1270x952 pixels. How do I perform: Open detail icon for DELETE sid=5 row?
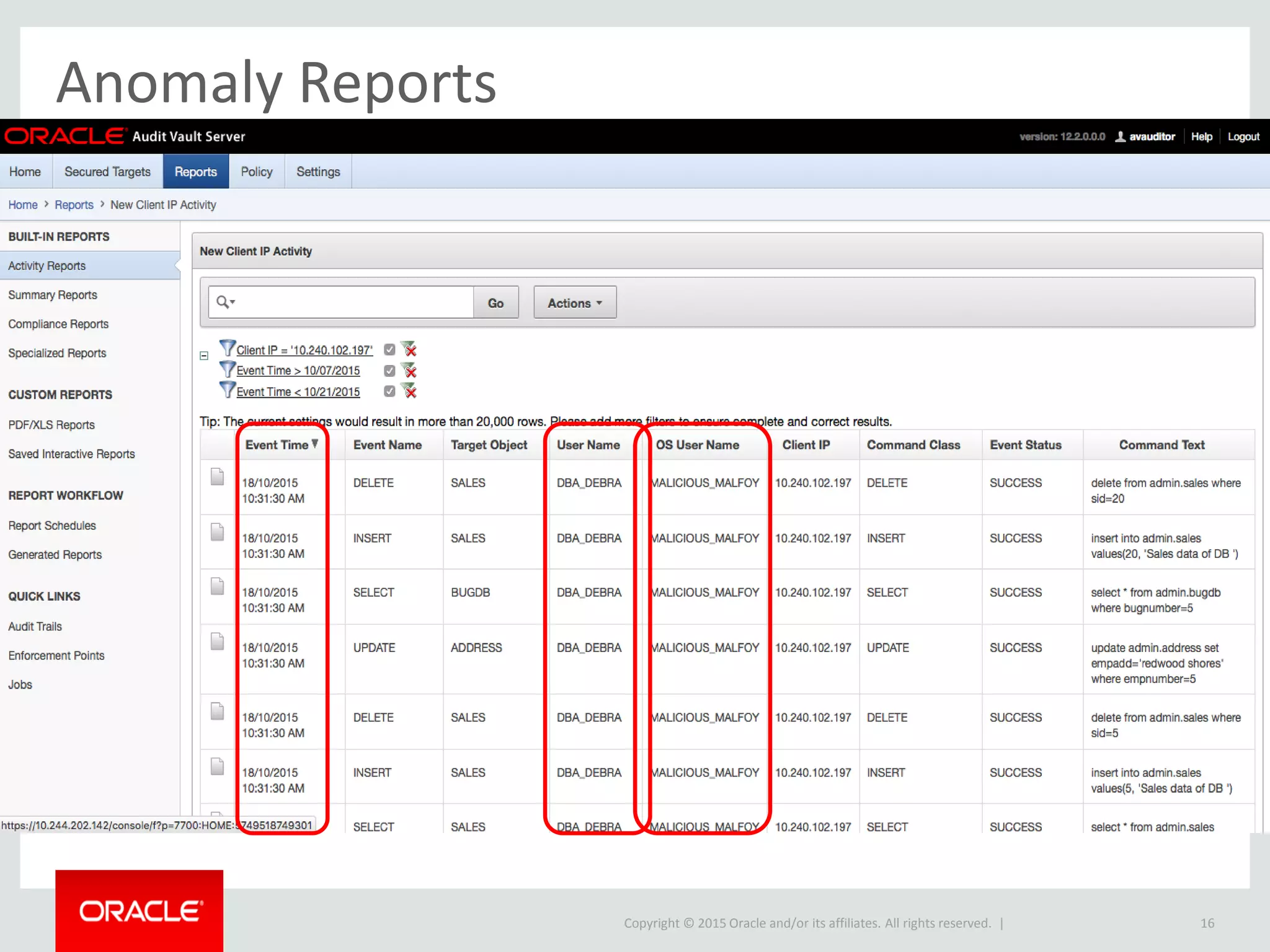tap(217, 711)
